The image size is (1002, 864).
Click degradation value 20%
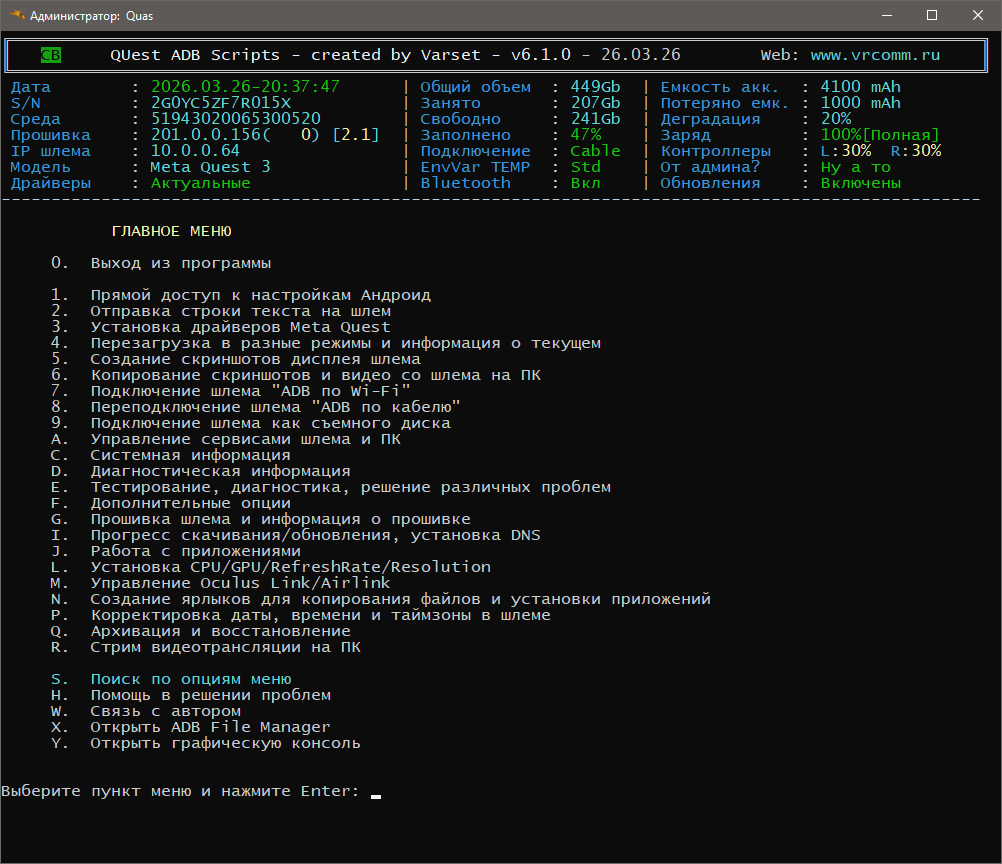tap(836, 118)
